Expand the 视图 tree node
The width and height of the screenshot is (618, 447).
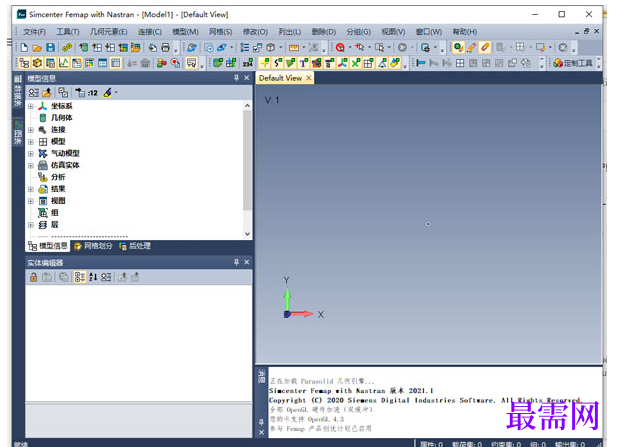31,201
